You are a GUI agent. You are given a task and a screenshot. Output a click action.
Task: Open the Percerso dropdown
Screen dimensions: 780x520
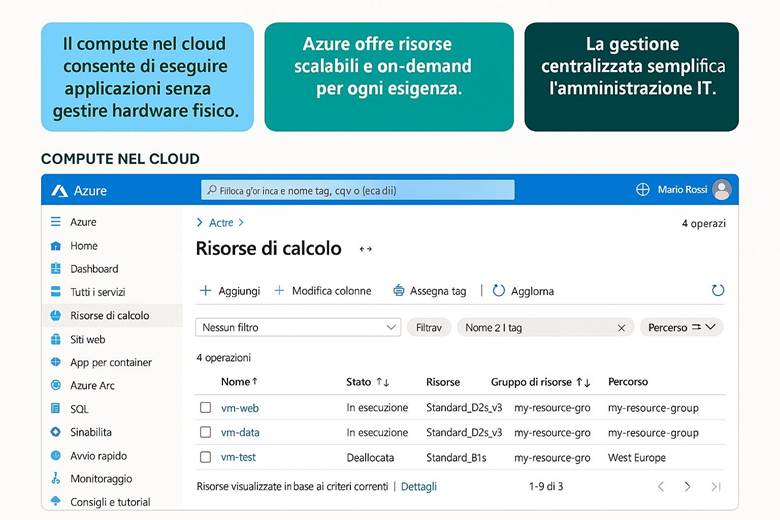[682, 327]
